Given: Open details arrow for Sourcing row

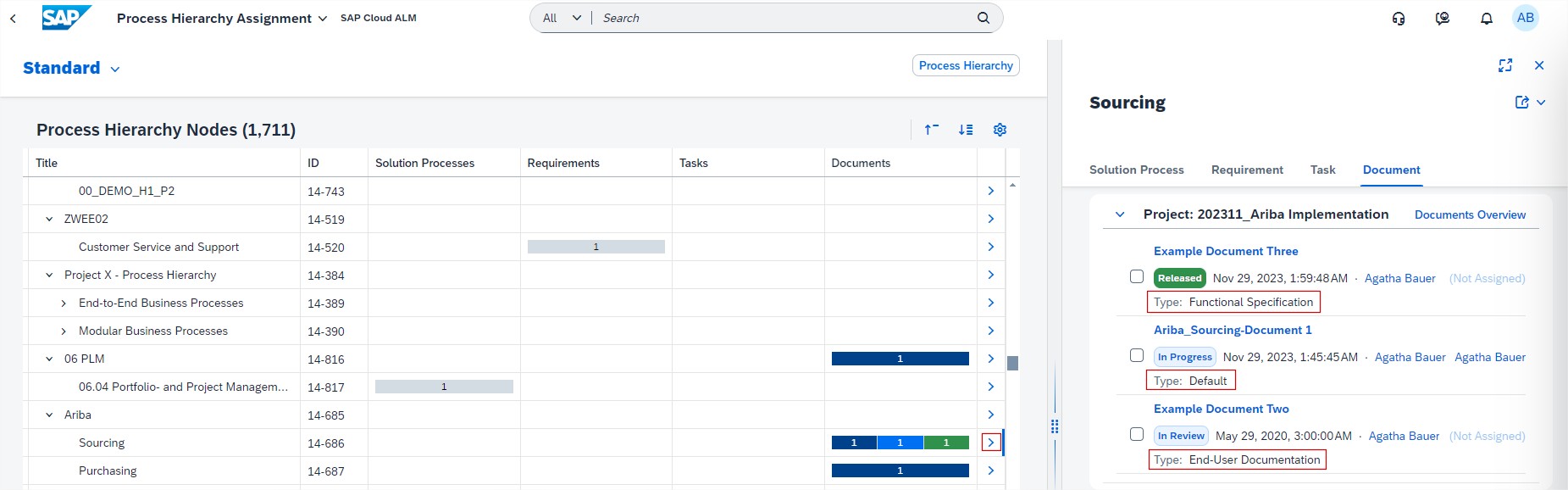Looking at the screenshot, I should click(x=990, y=443).
